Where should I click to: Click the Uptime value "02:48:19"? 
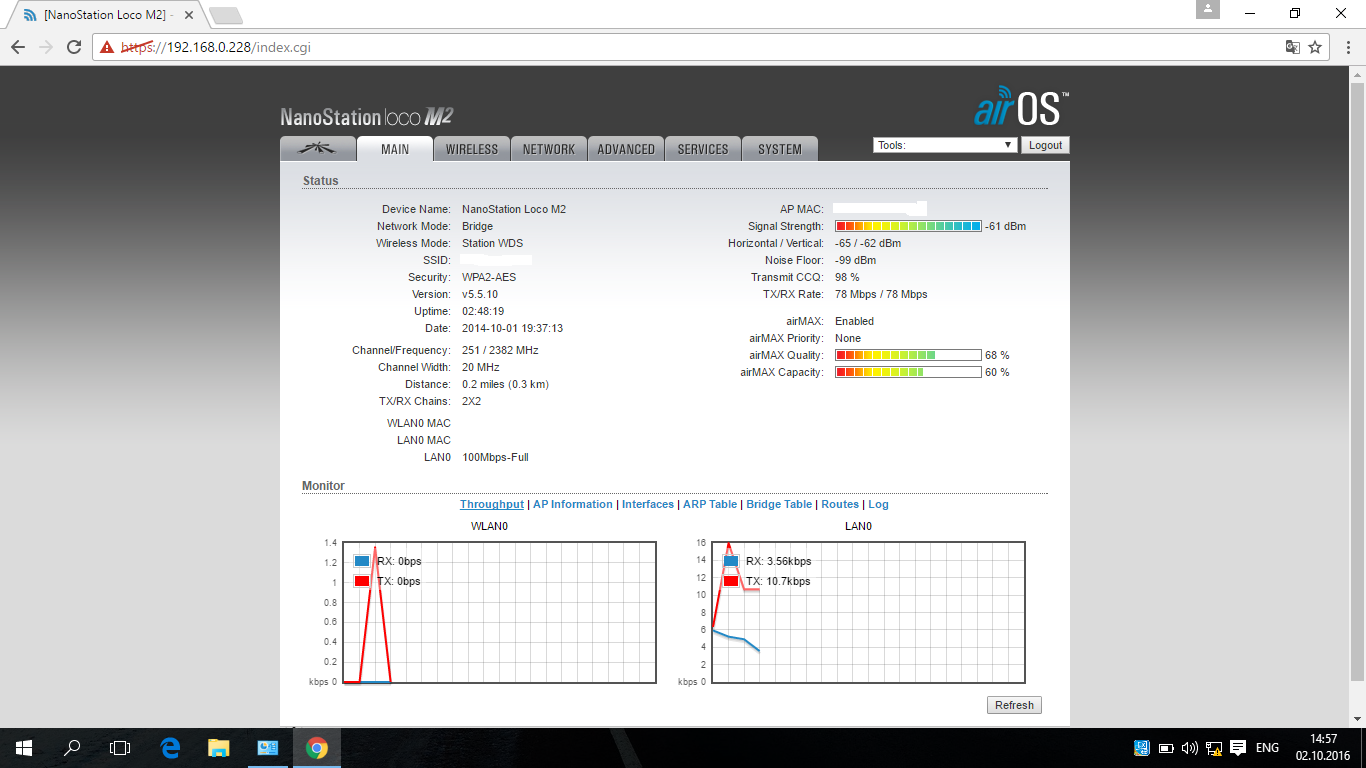click(x=483, y=311)
